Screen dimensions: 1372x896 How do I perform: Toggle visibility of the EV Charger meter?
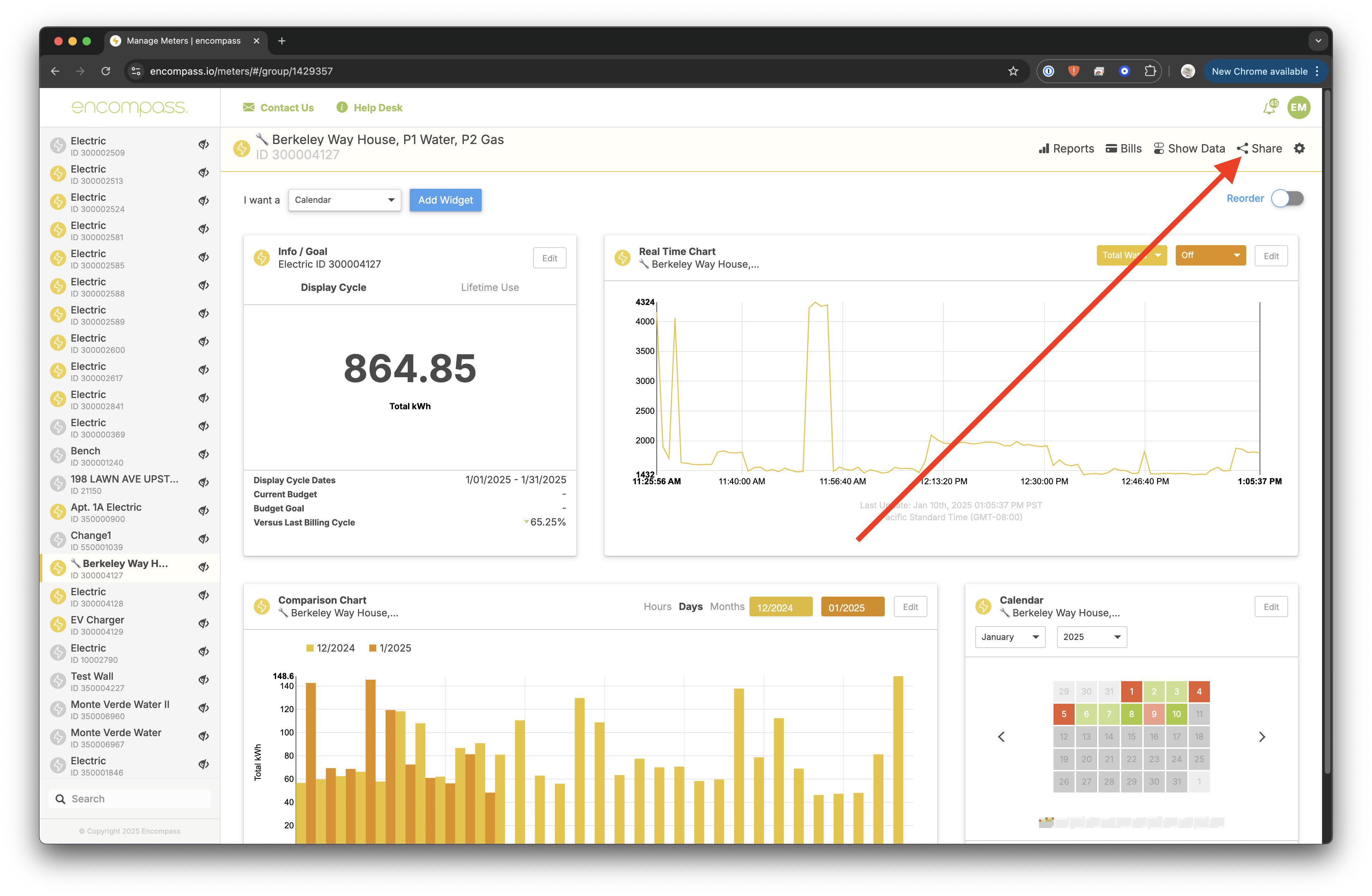(204, 623)
